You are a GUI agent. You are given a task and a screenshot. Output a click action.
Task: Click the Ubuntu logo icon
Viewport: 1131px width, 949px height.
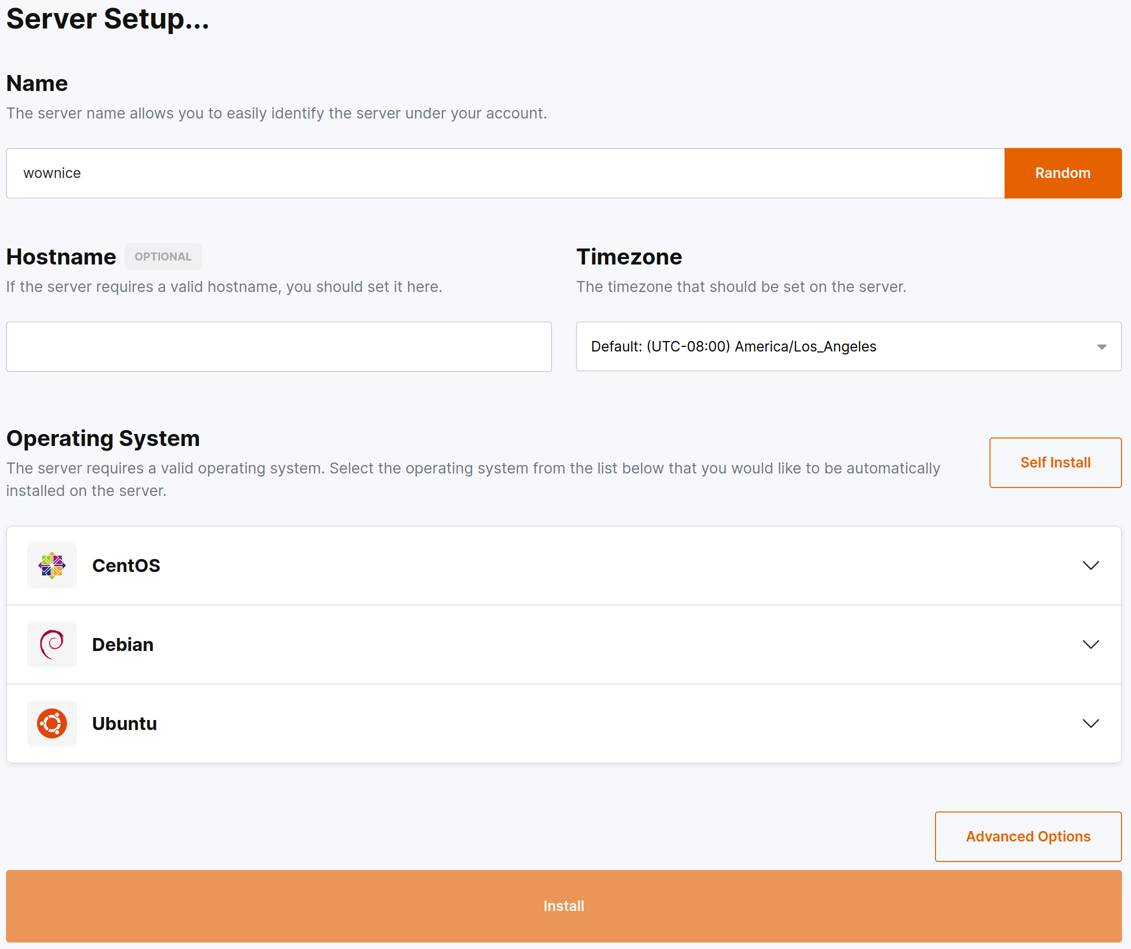tap(52, 724)
